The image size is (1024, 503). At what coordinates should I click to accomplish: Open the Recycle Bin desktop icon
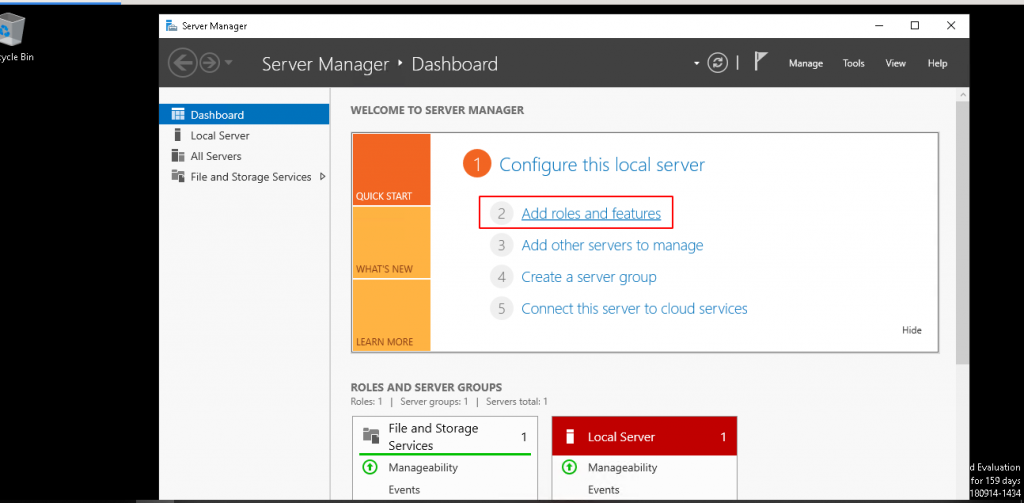pyautogui.click(x=13, y=37)
